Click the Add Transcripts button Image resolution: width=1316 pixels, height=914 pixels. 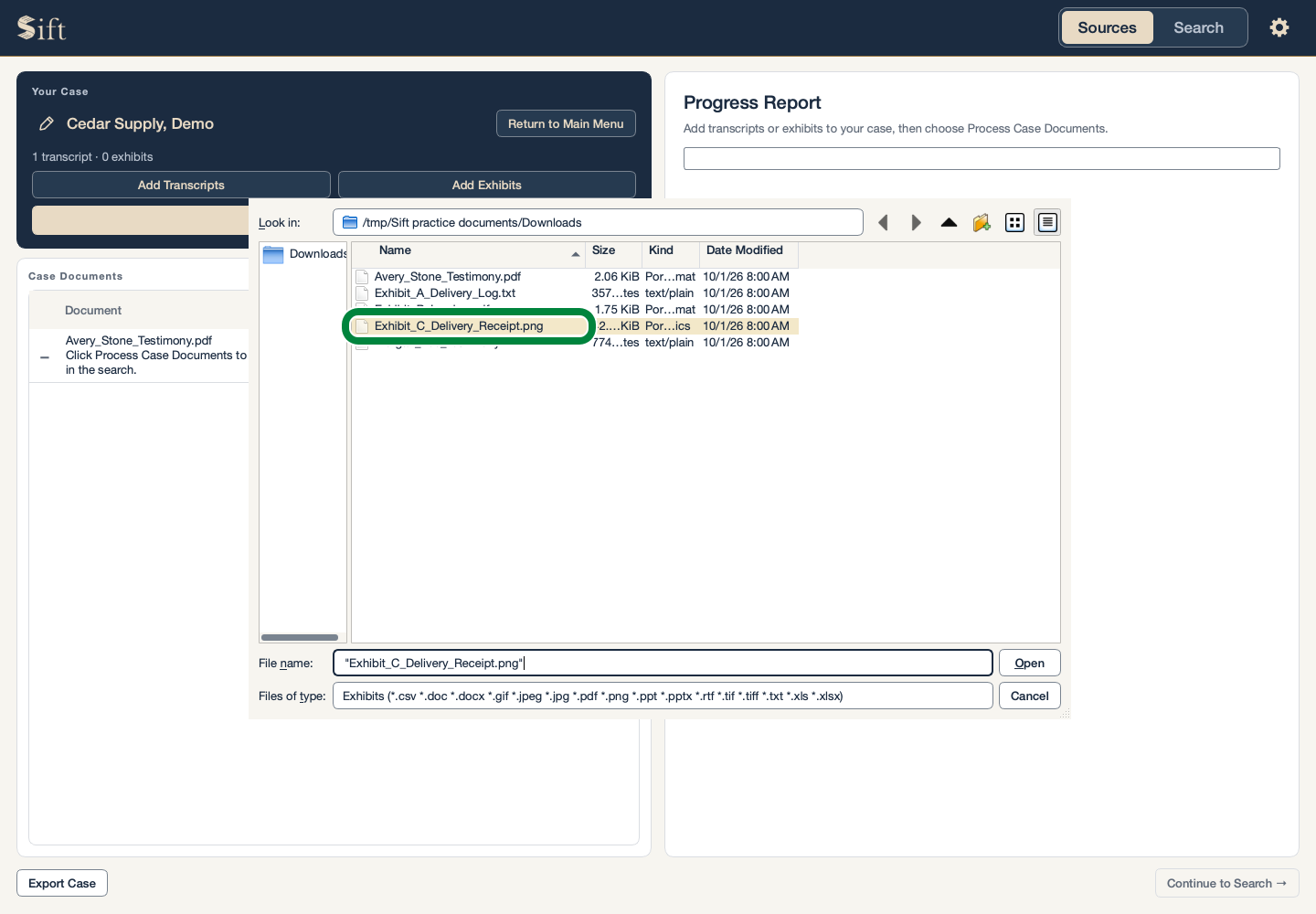click(181, 185)
